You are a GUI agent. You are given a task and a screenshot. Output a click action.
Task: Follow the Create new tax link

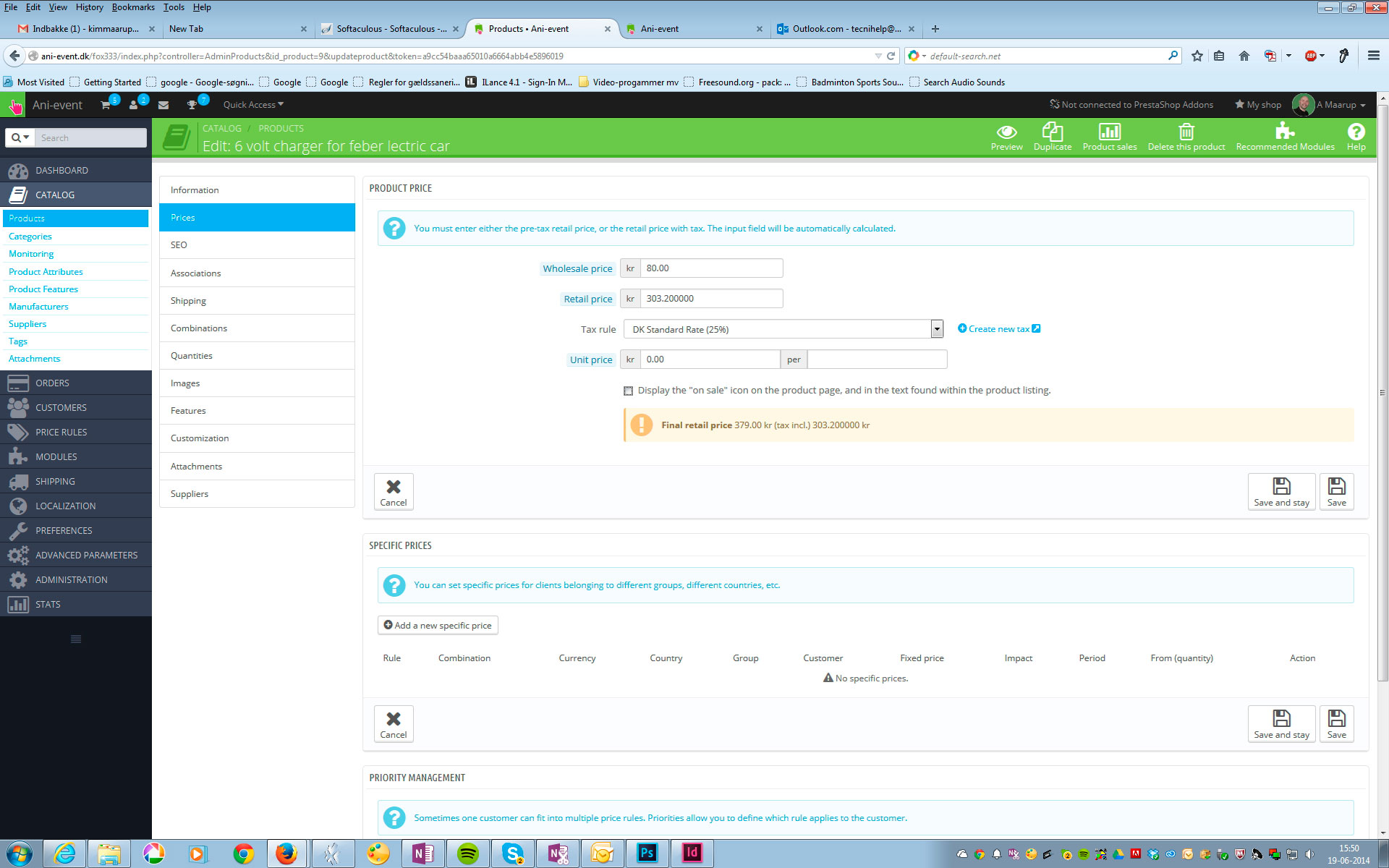click(998, 329)
